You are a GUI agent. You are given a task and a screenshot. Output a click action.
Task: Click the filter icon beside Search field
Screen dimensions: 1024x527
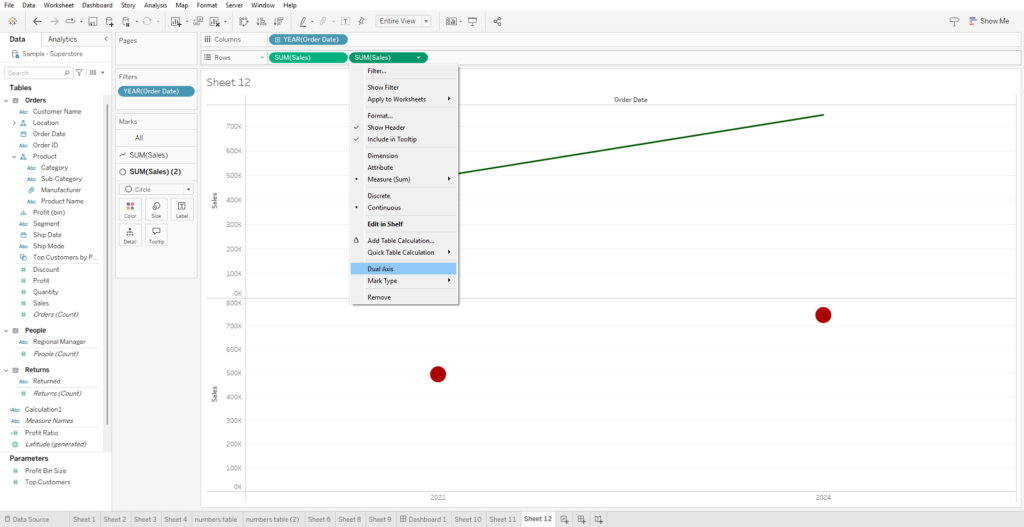(x=79, y=72)
